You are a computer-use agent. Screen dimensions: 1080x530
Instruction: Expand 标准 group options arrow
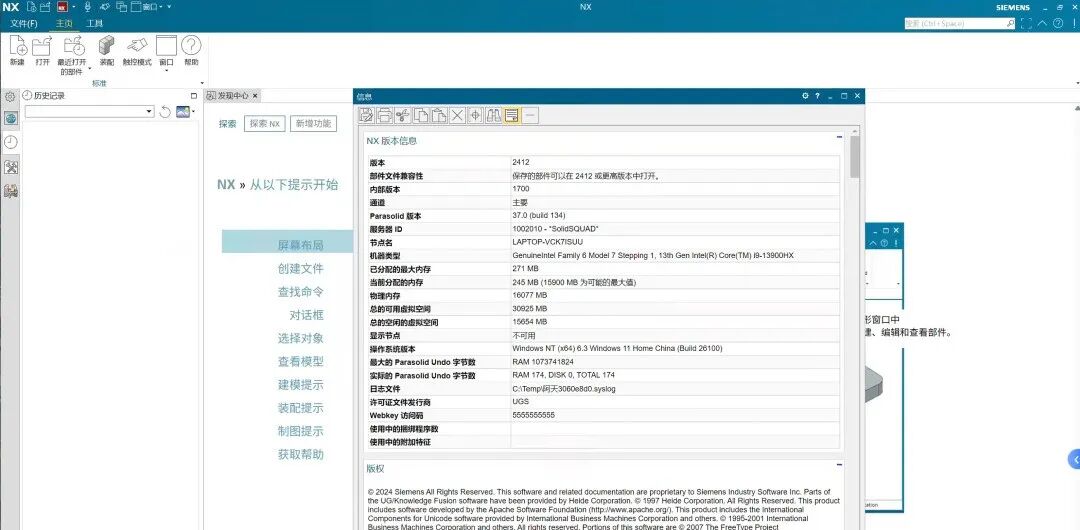tap(202, 83)
